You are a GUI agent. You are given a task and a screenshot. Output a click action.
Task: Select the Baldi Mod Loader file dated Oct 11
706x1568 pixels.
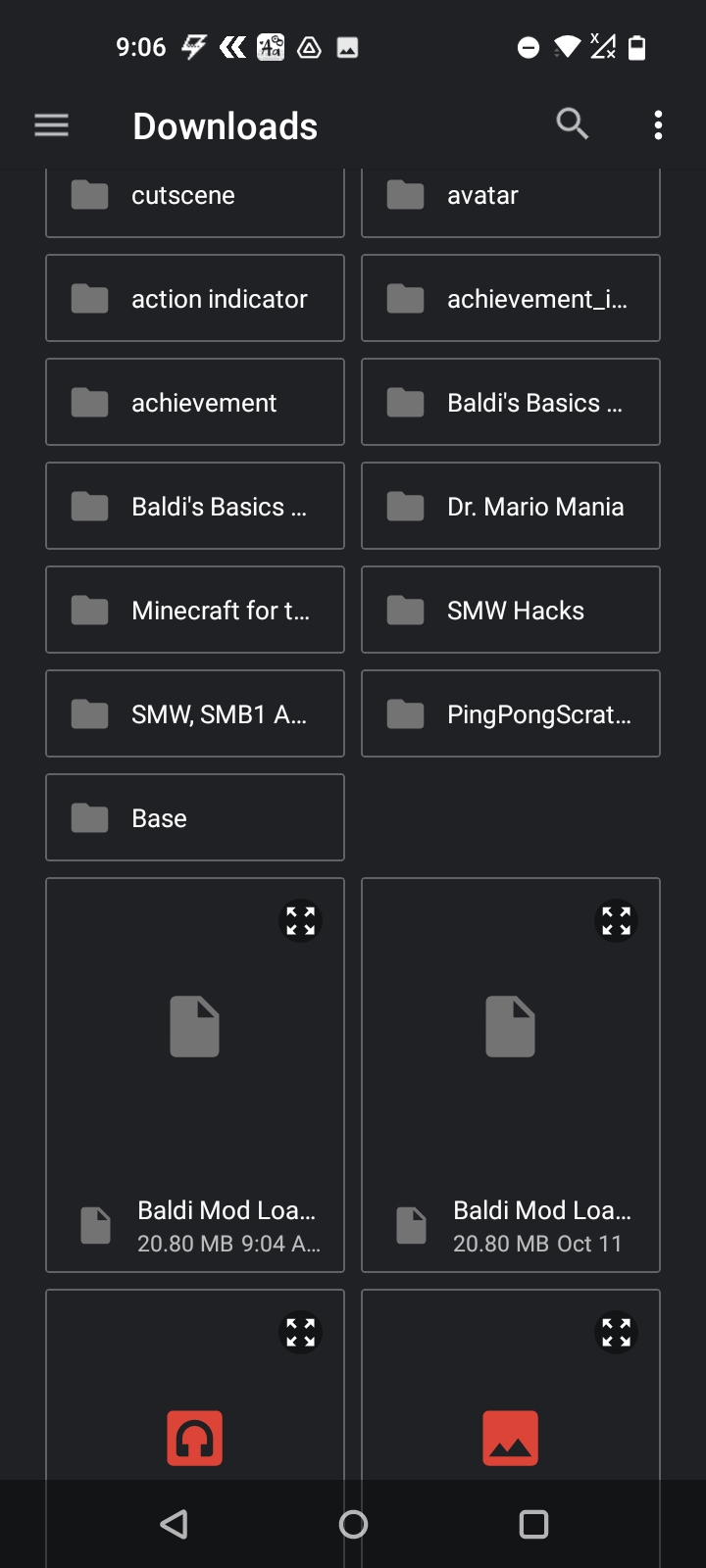click(x=510, y=1225)
